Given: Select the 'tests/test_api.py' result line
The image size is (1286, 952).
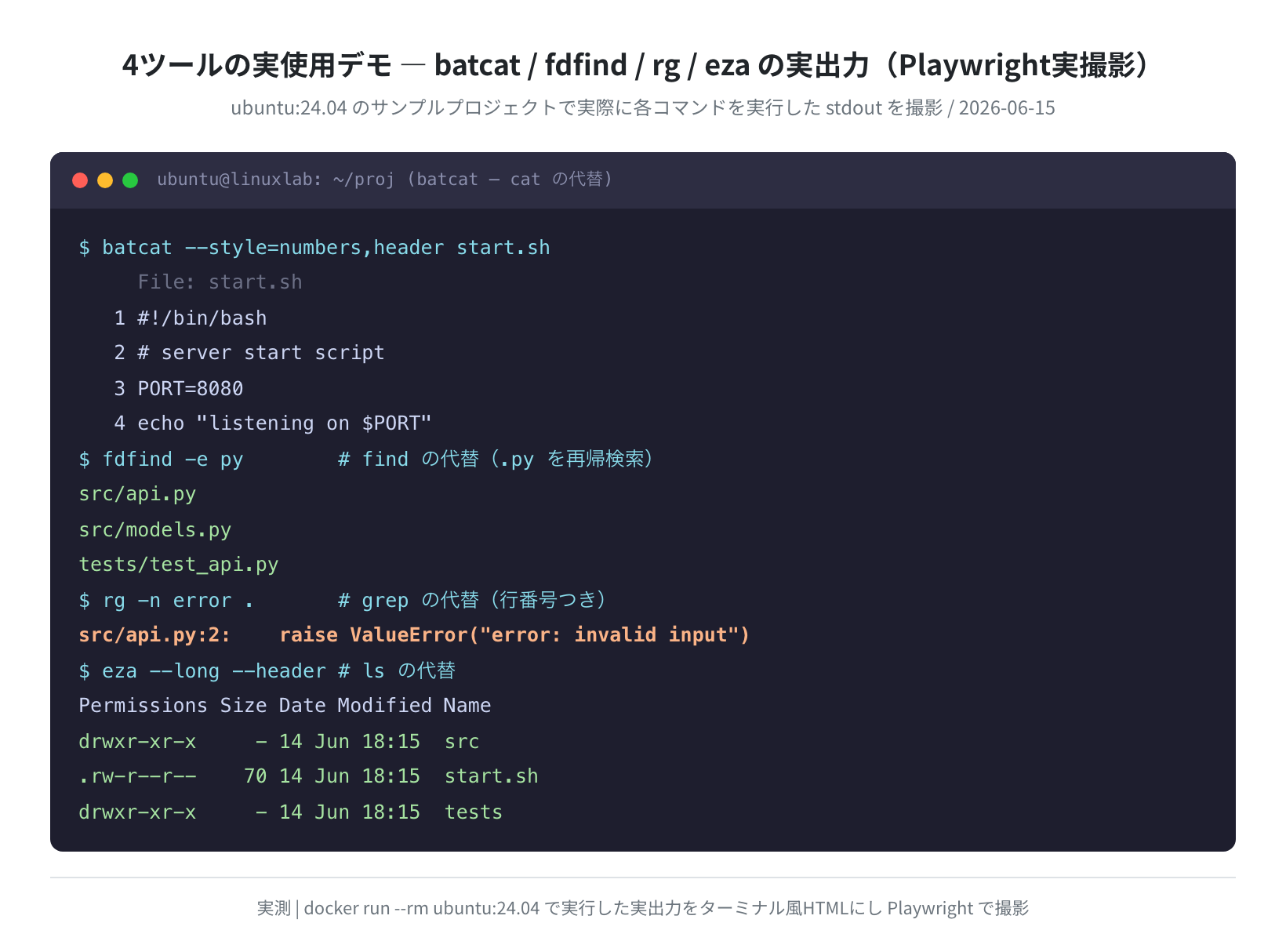Looking at the screenshot, I should pyautogui.click(x=179, y=565).
